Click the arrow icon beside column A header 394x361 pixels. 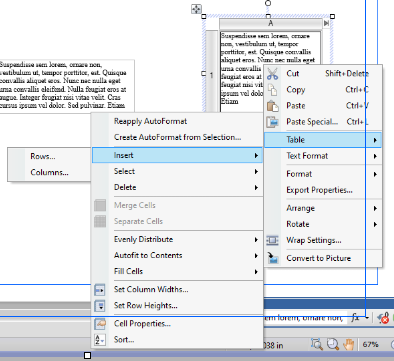(326, 23)
